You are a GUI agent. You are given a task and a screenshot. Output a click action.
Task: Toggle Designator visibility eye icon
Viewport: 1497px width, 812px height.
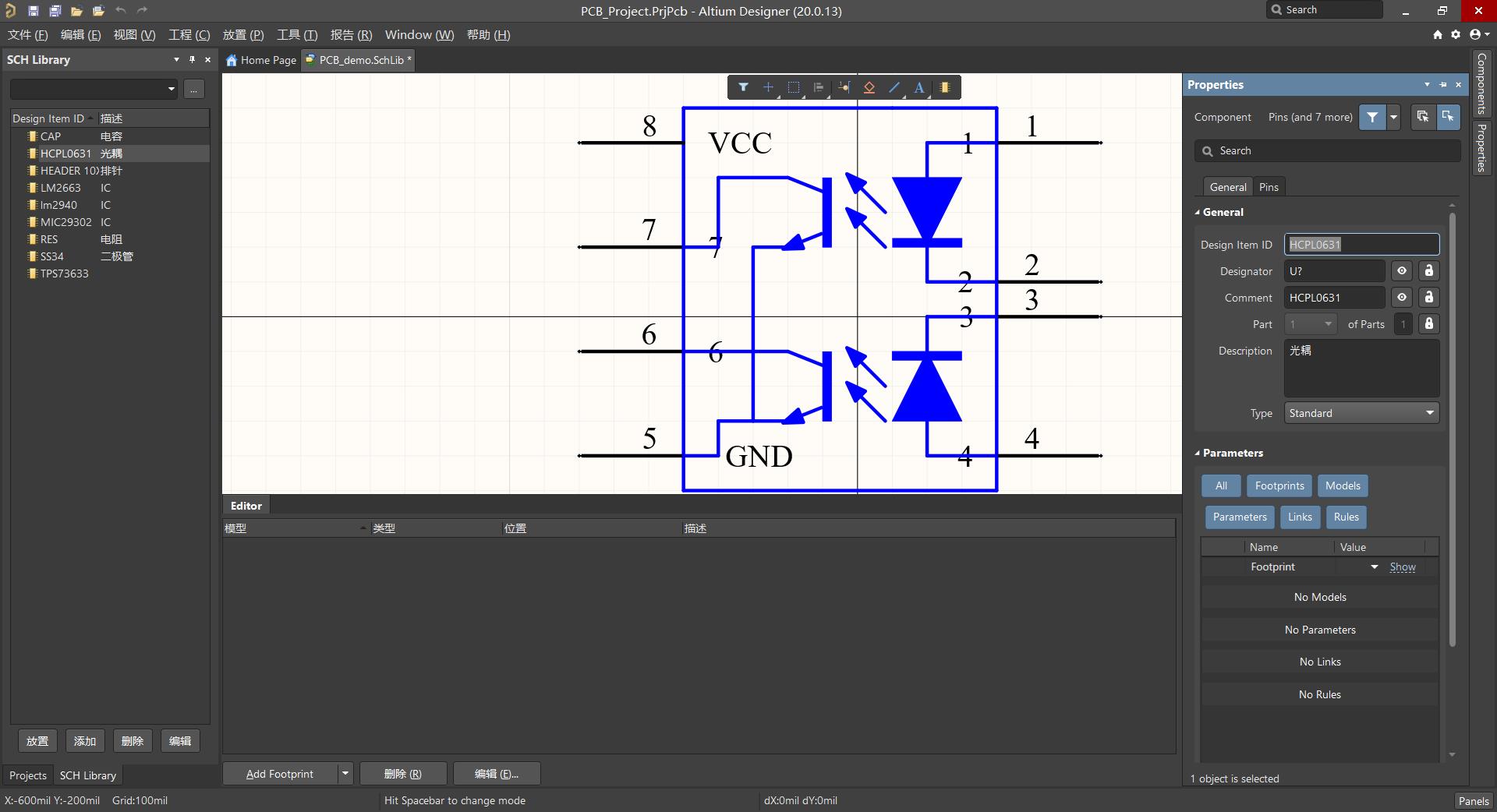click(1402, 271)
